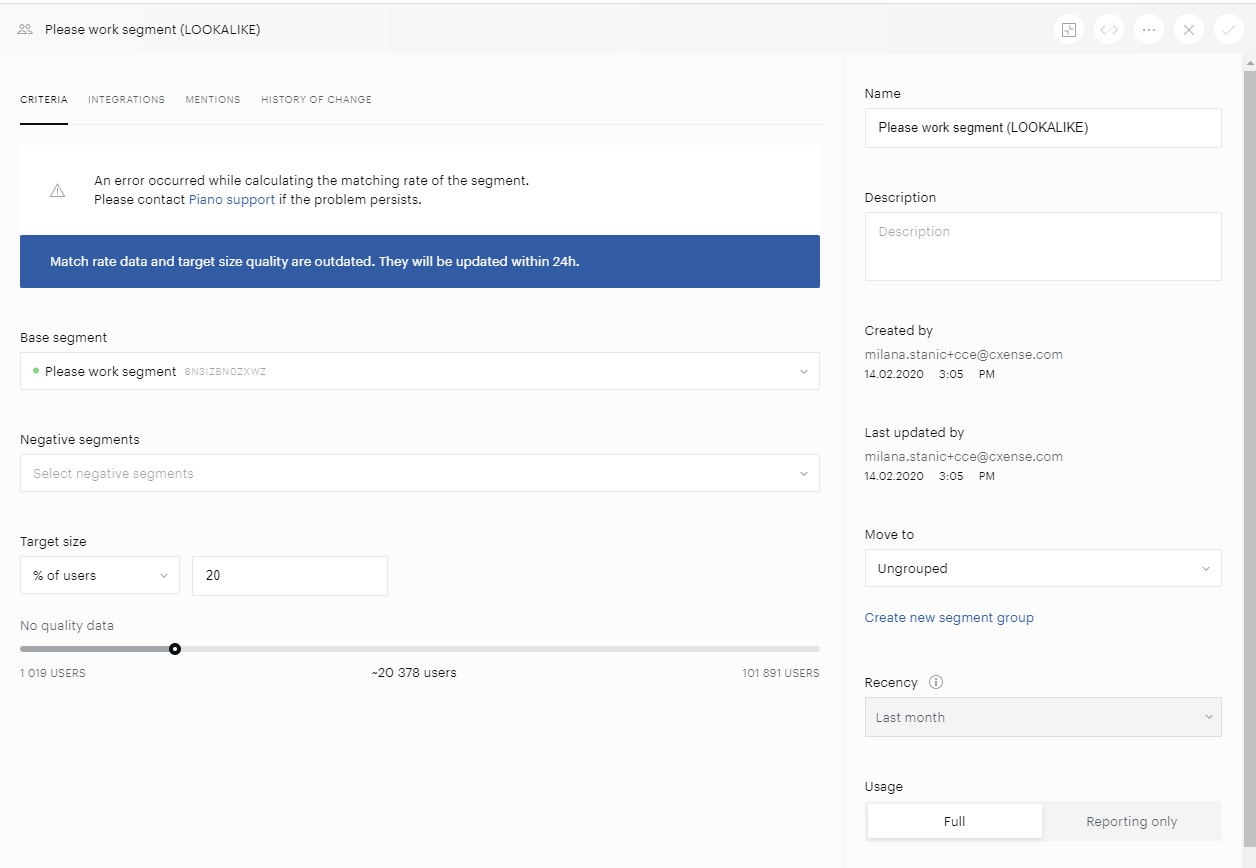Select the Full usage option
Screen dimensions: 1256x868
click(954, 821)
